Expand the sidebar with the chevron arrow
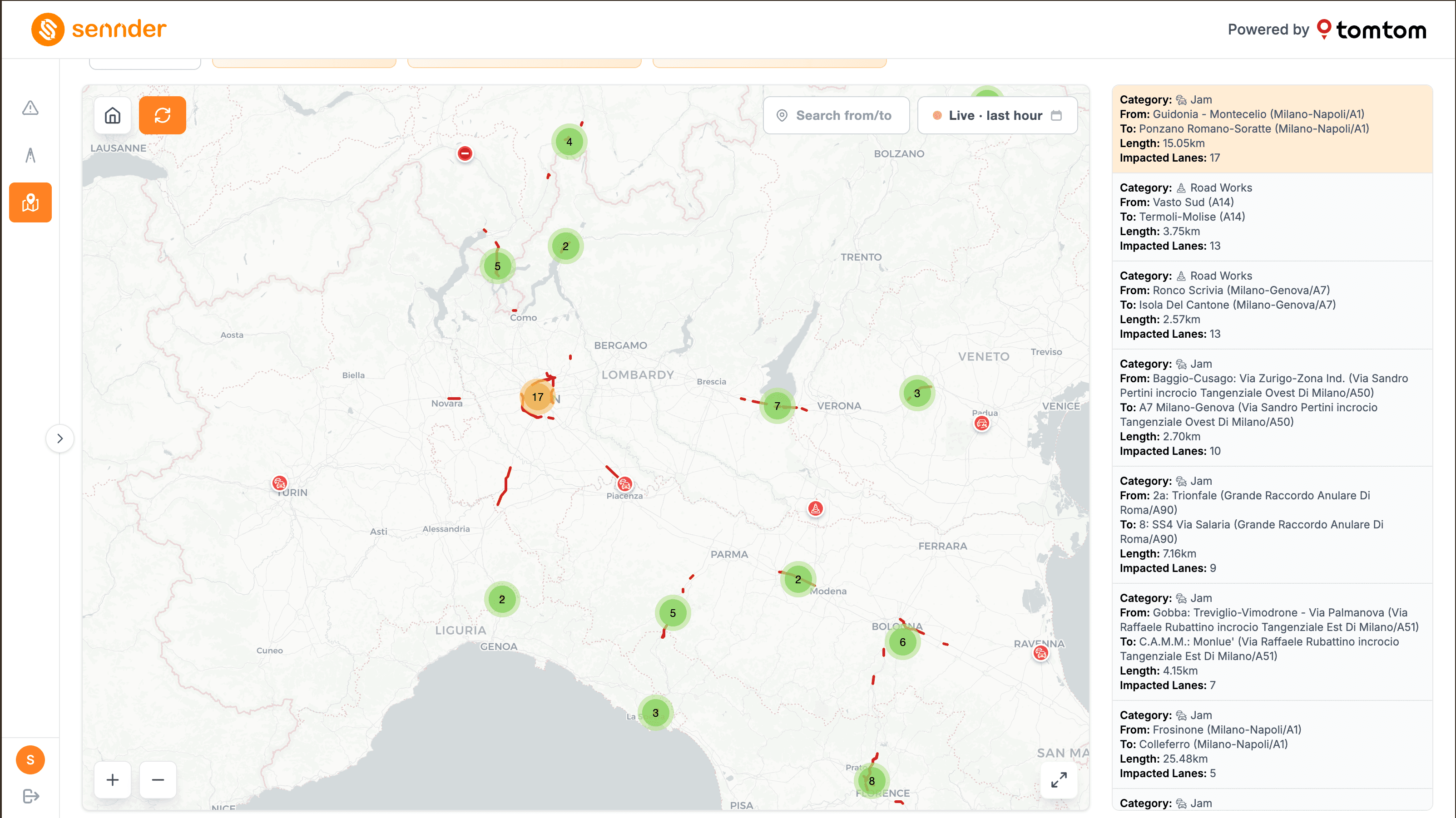Viewport: 1456px width, 818px height. point(60,439)
